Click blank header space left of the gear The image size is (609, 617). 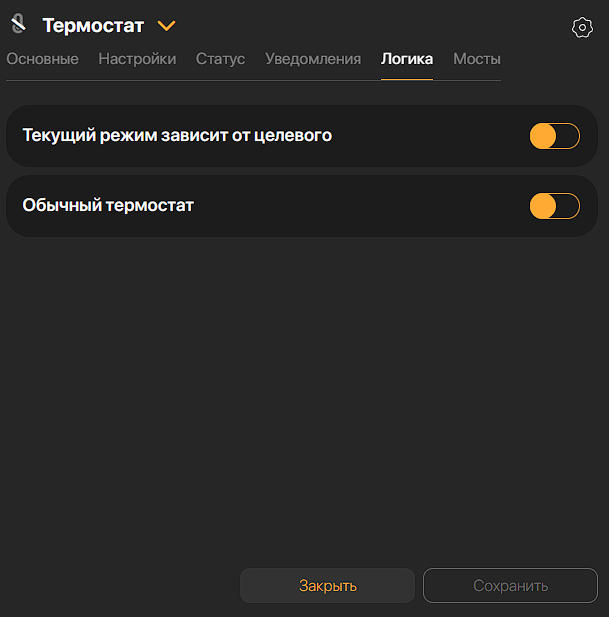pyautogui.click(x=380, y=26)
